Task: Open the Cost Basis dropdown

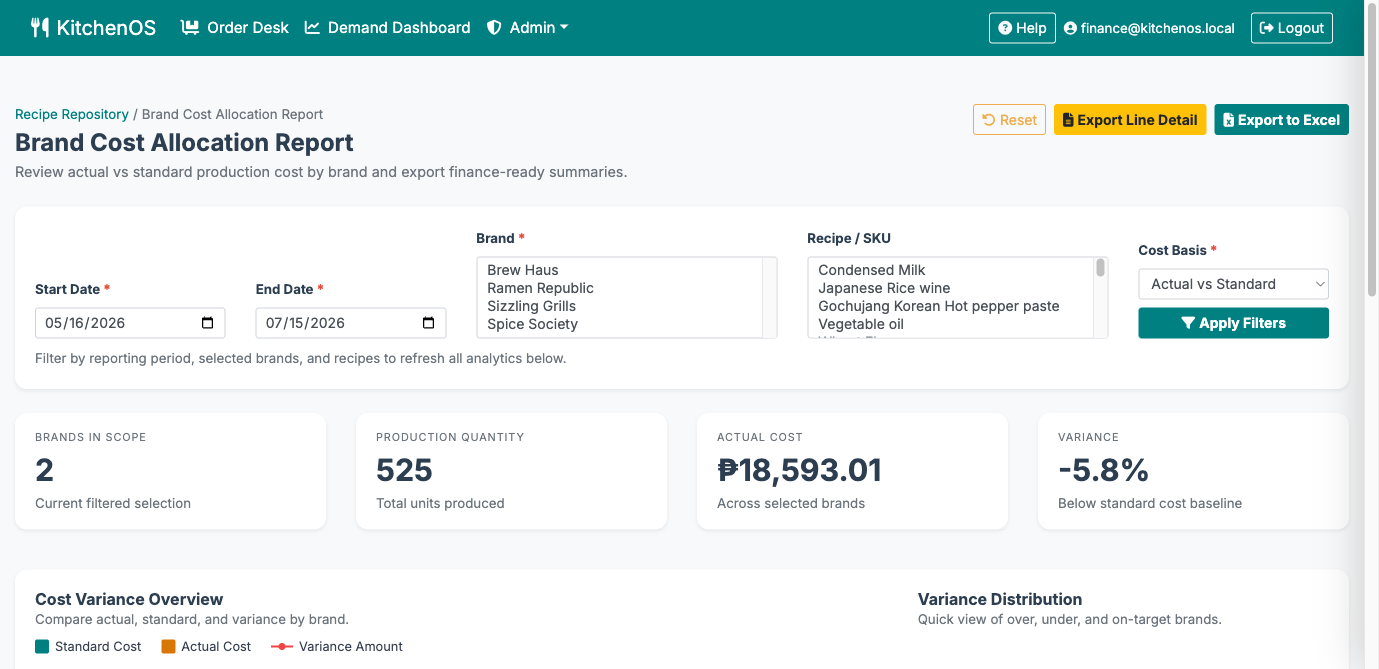Action: [1233, 284]
